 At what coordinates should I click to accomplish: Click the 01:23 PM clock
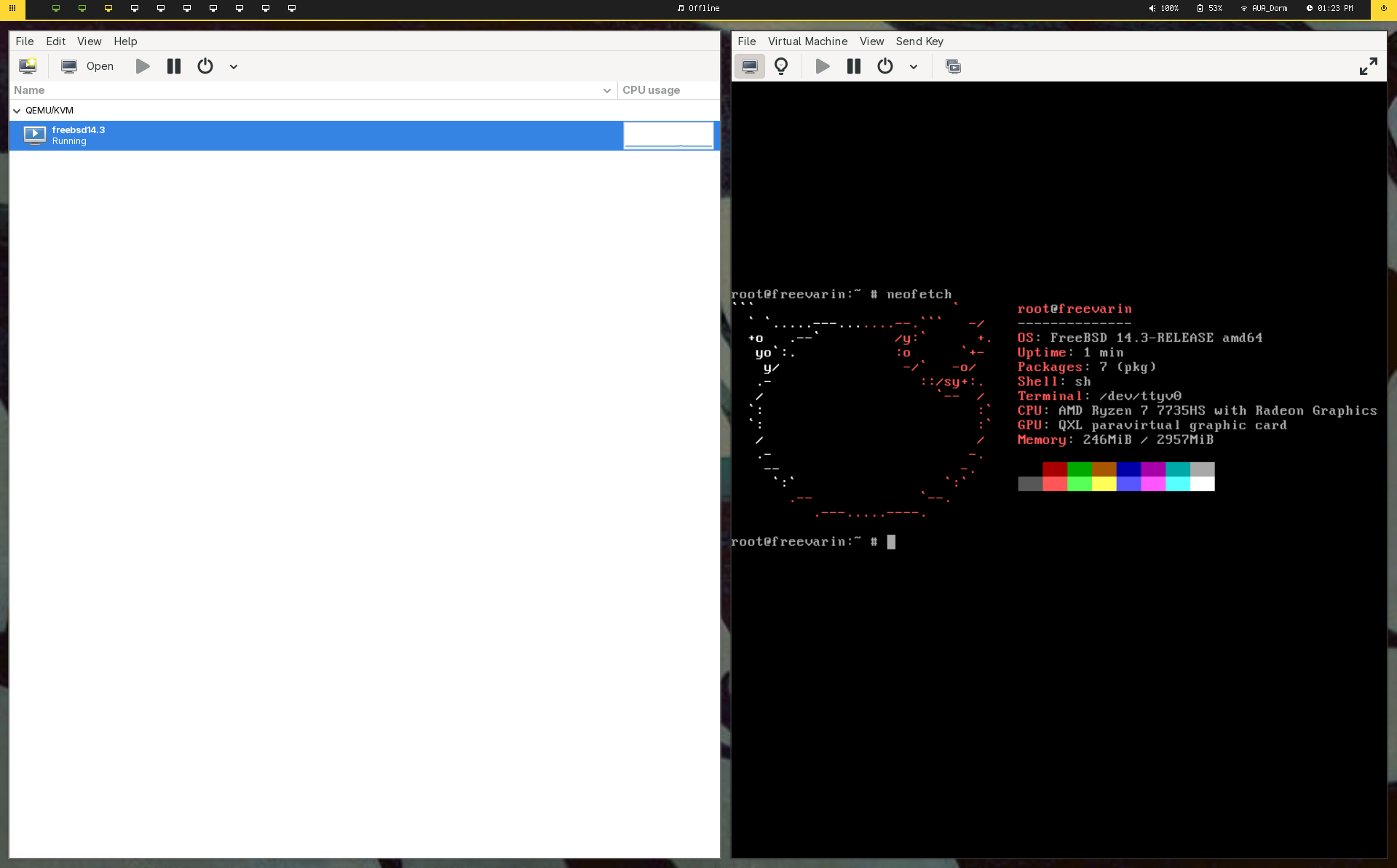point(1330,9)
